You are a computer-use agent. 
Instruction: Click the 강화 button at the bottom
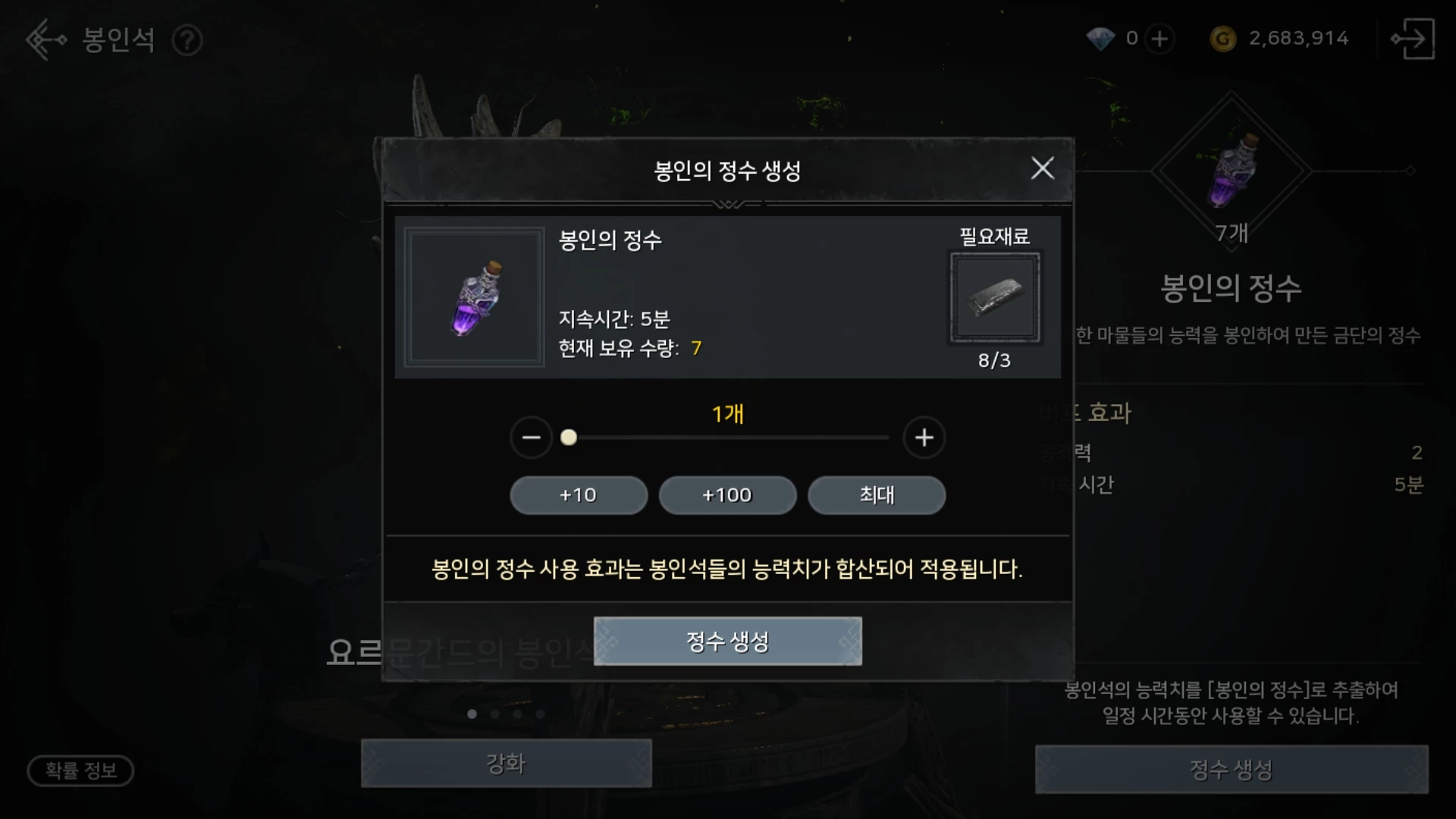[x=507, y=763]
